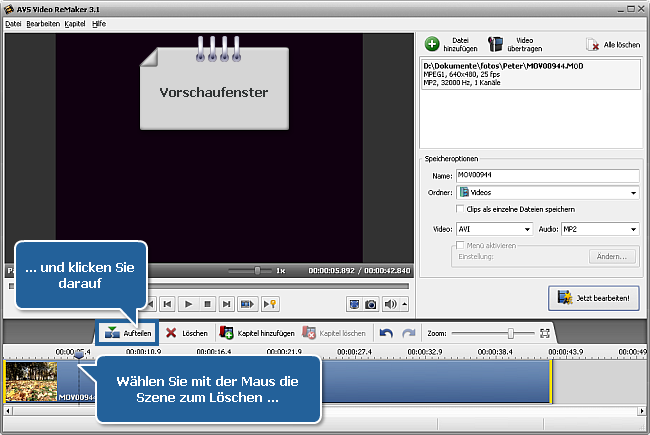Toggle the Menü aktivieren checkbox

[x=460, y=245]
